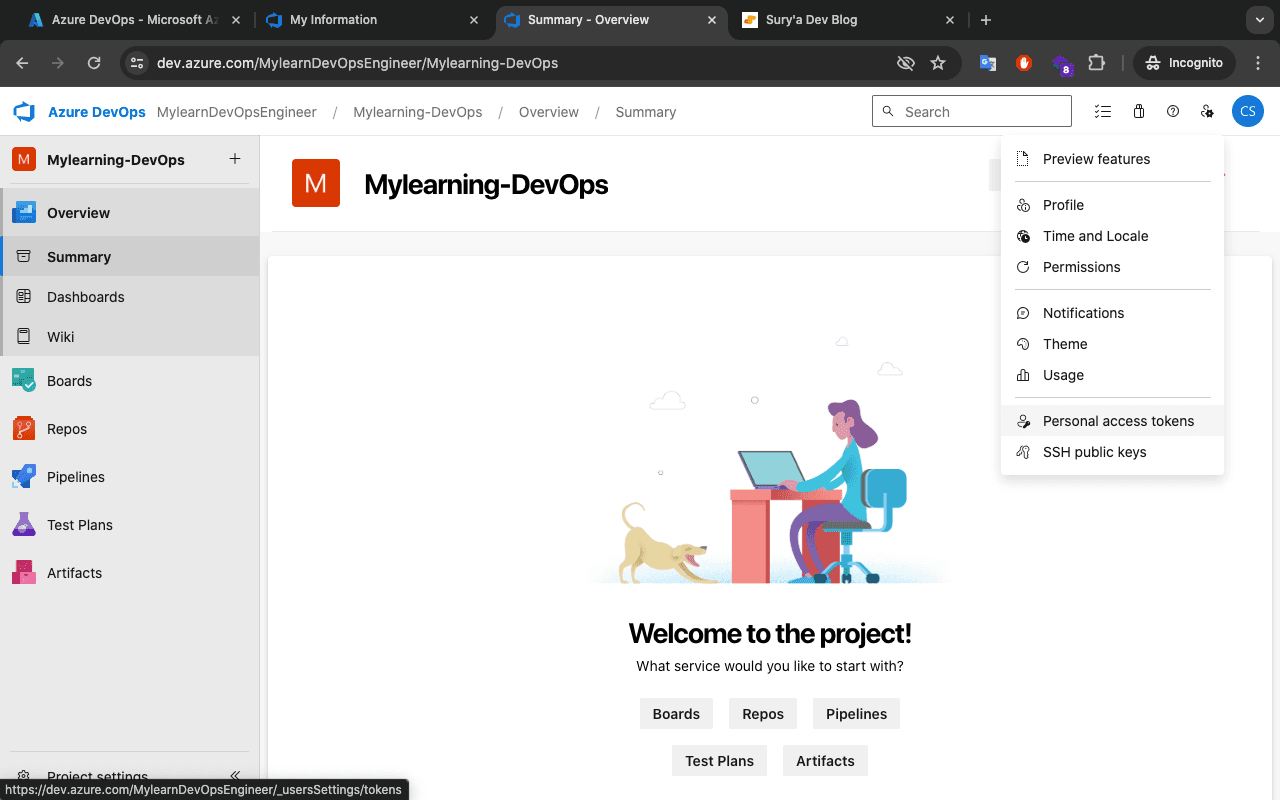Select Preview features menu item
Image resolution: width=1280 pixels, height=800 pixels.
point(1112,159)
